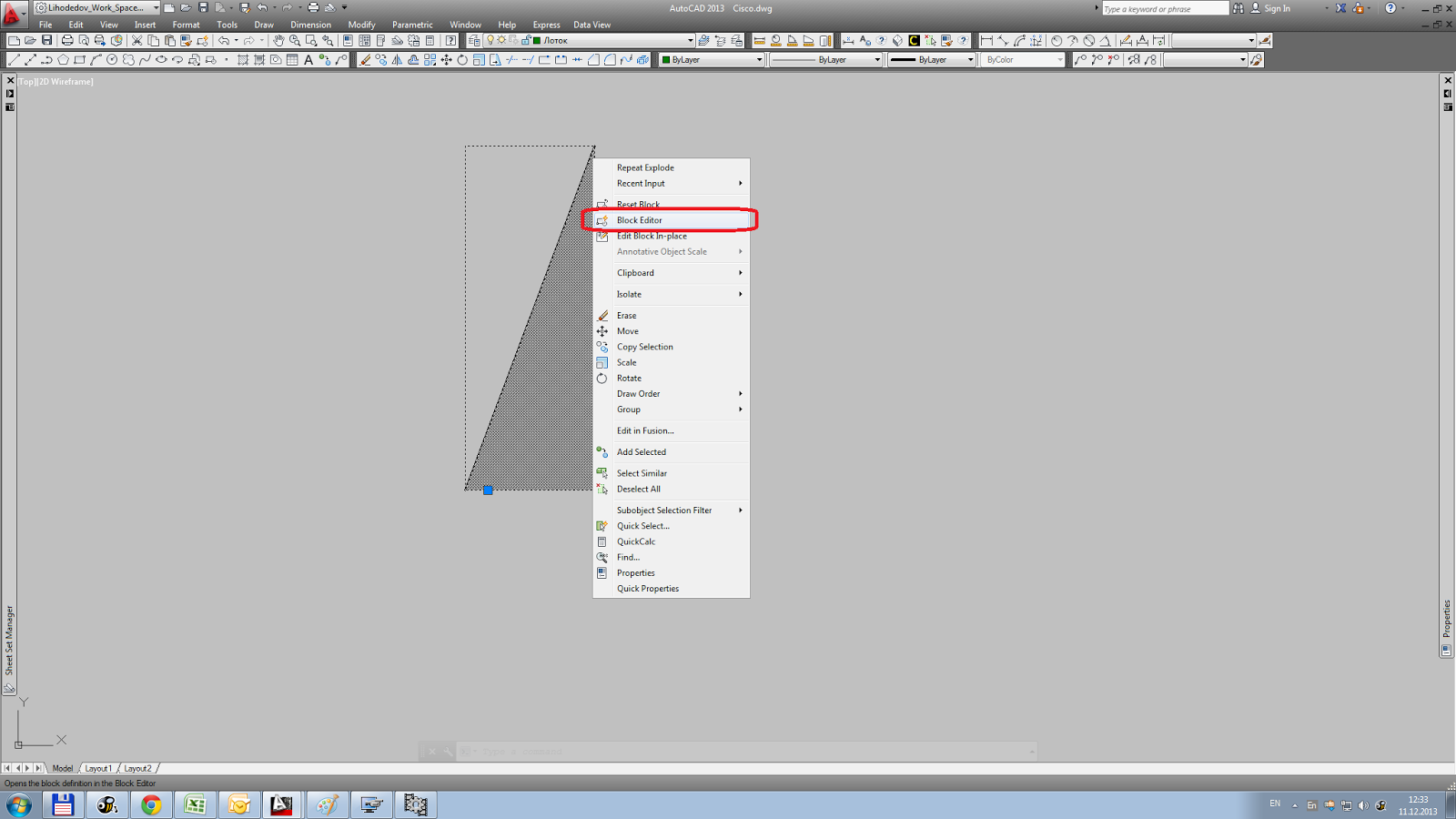The image size is (1456, 819).
Task: Select the Zoom Realtime magnifier tool
Action: tap(295, 40)
